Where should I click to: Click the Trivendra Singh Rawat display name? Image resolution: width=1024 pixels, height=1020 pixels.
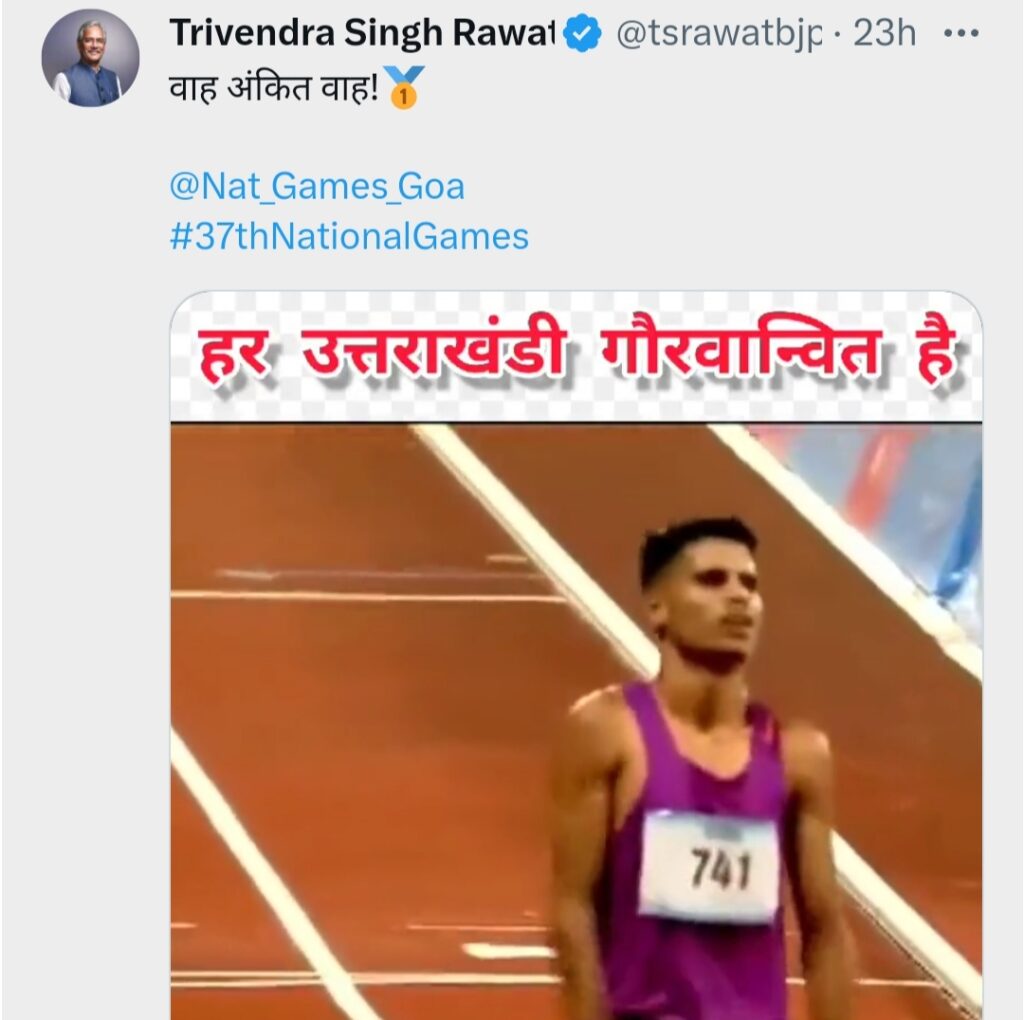tap(362, 33)
